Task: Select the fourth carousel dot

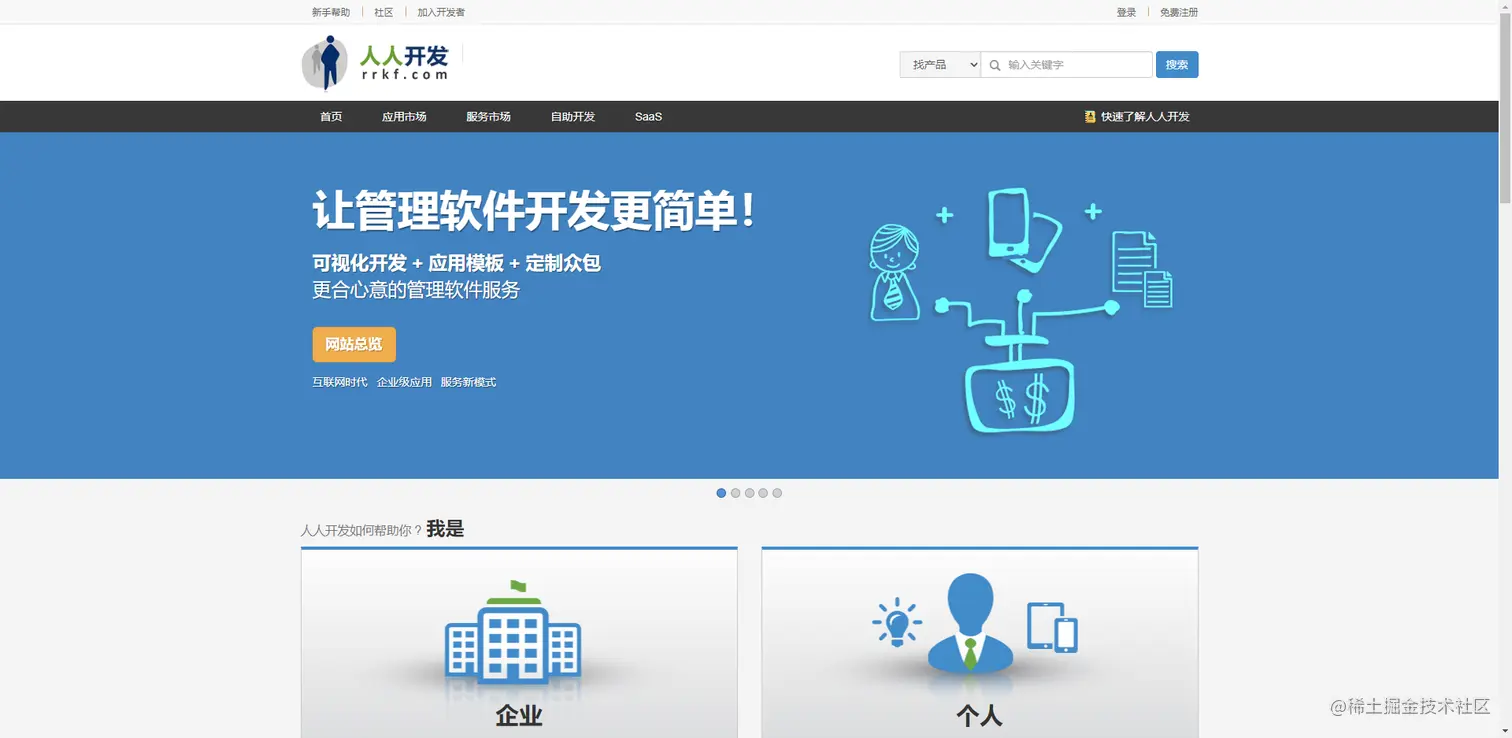Action: coord(763,493)
